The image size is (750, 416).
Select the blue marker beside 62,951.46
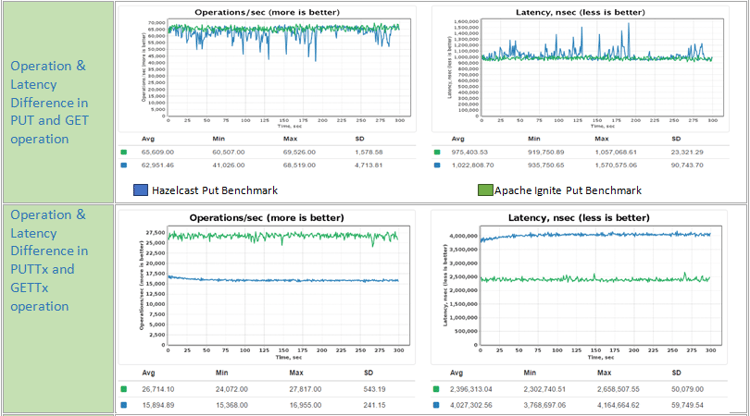coord(124,165)
